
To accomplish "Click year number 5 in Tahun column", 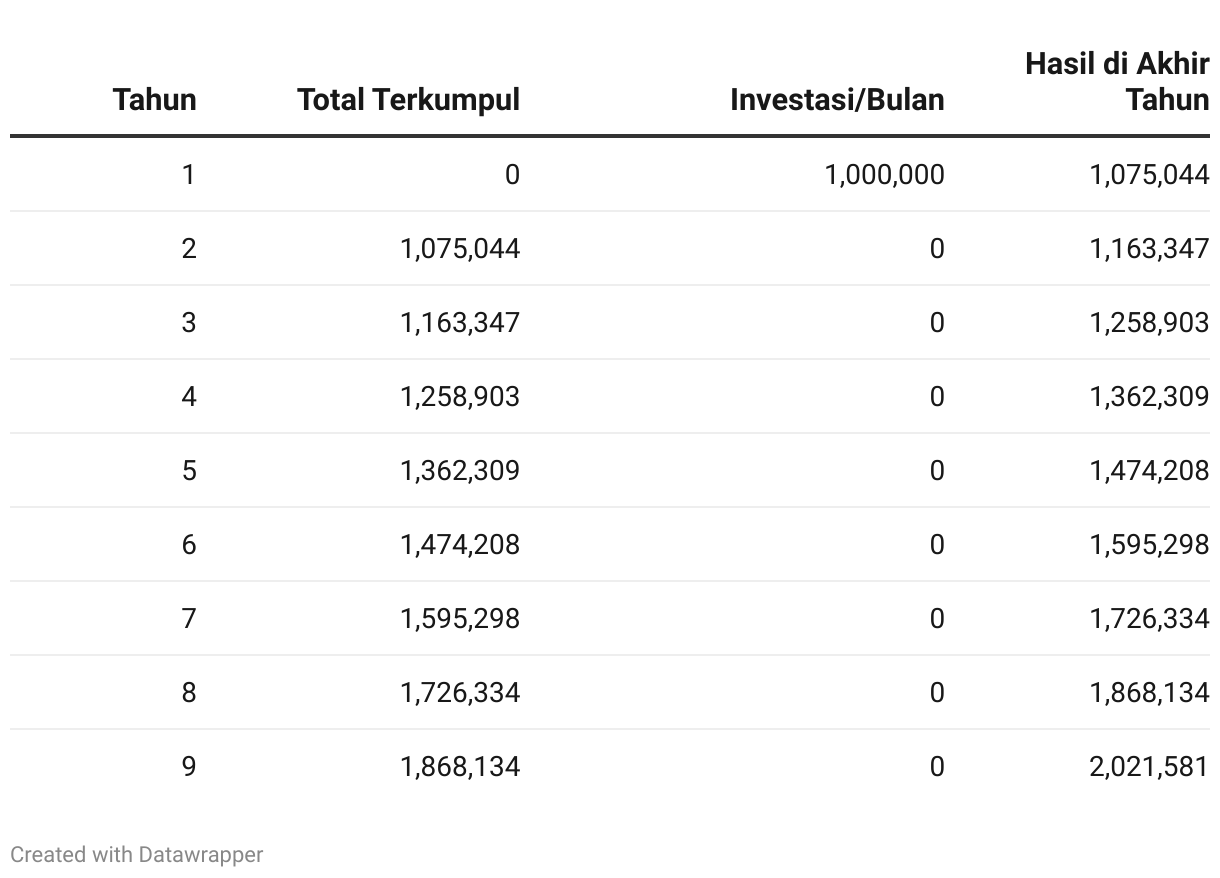I will (x=188, y=471).
